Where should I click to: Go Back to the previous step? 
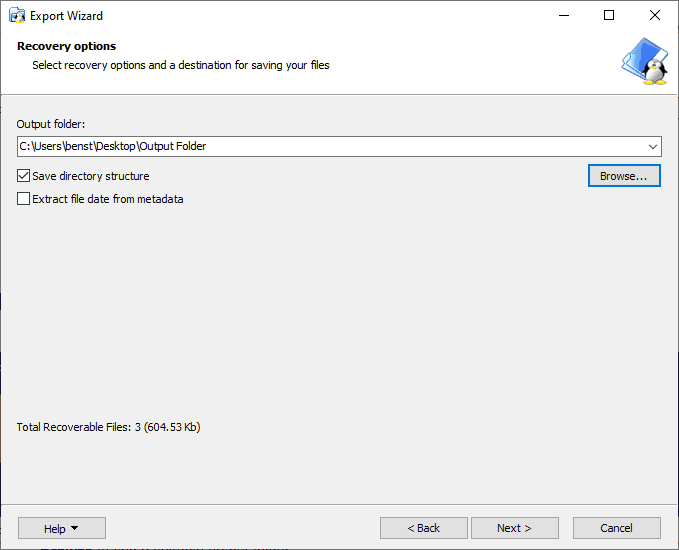pos(423,528)
